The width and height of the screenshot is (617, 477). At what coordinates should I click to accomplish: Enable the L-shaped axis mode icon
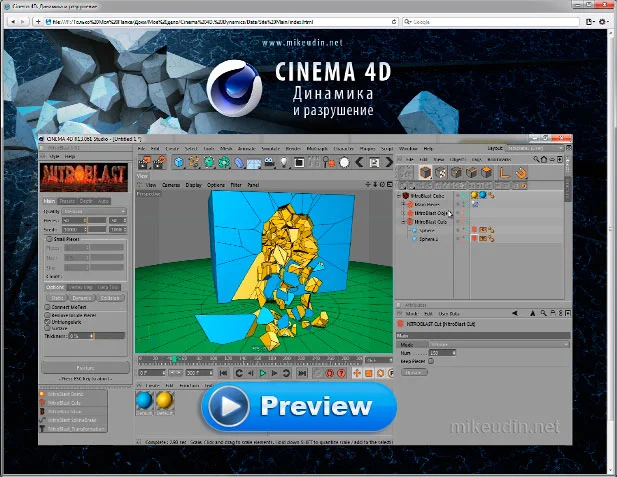pyautogui.click(x=504, y=172)
